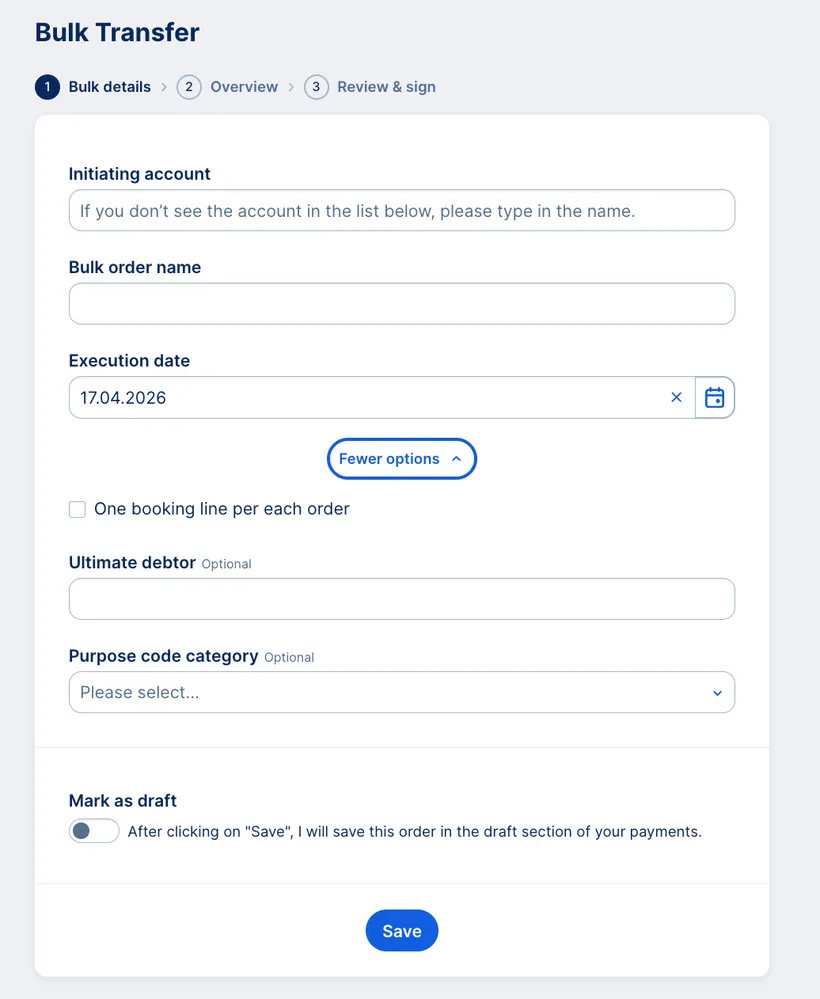
Task: Go to the Overview step
Action: (243, 87)
